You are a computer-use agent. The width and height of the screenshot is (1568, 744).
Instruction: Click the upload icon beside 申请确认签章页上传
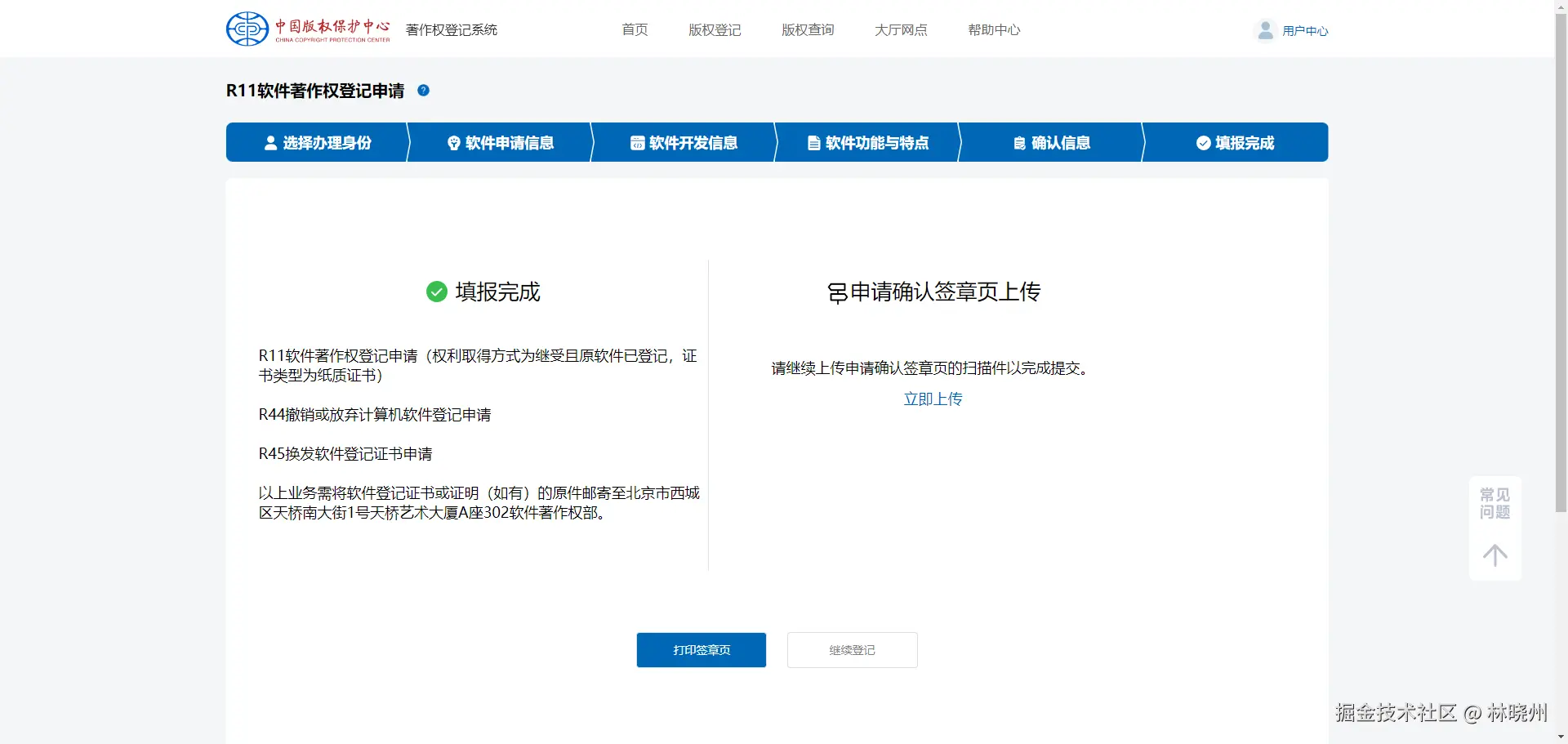(x=837, y=292)
